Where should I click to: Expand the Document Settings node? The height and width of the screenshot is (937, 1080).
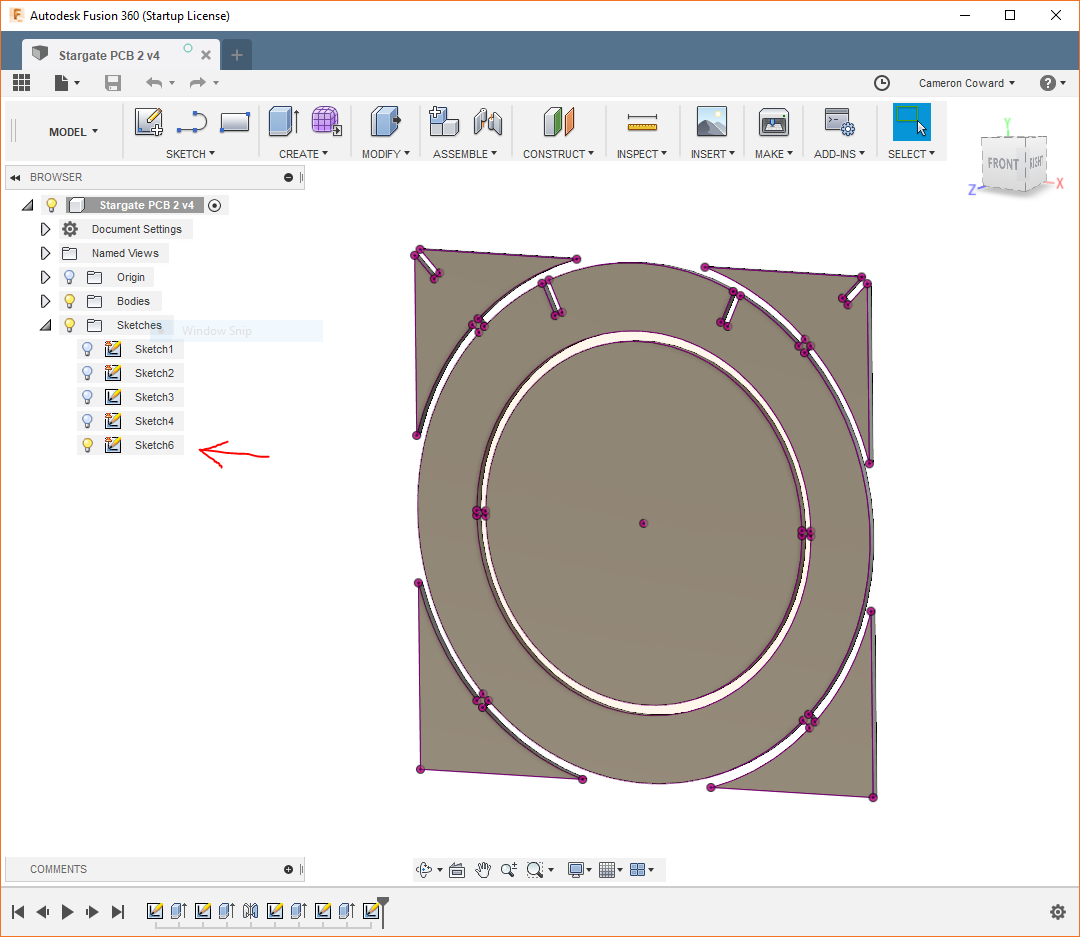45,229
